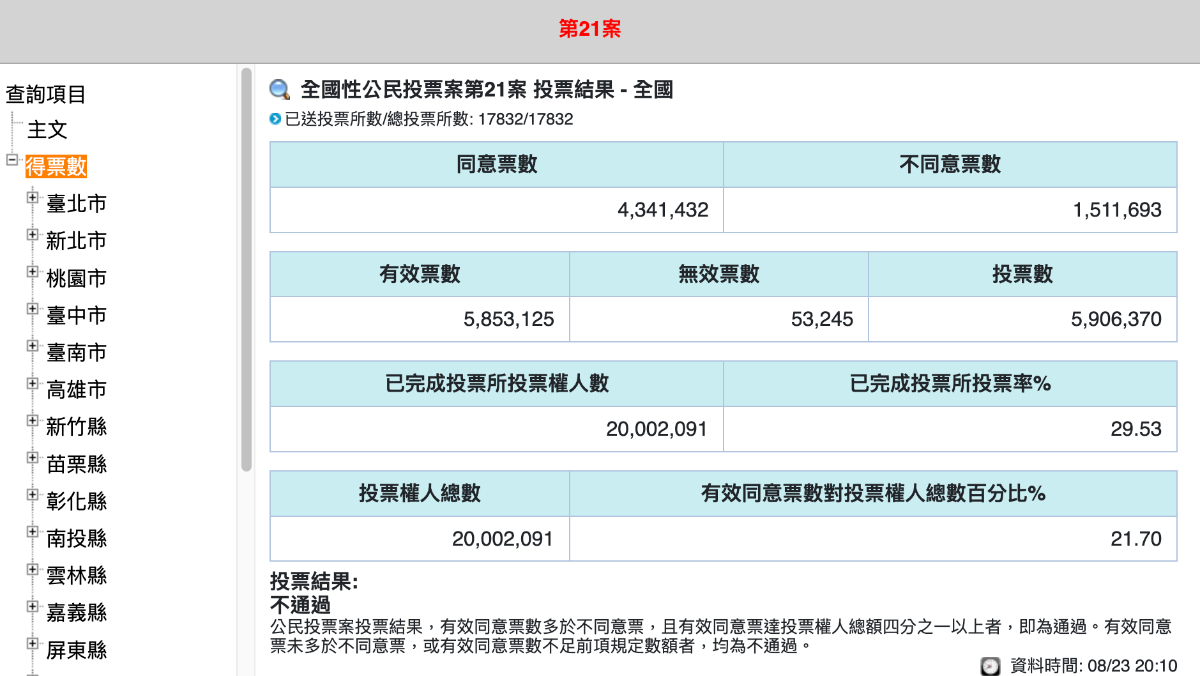The image size is (1200, 676).
Task: Expand the 臺北市 tree node
Action: (33, 197)
